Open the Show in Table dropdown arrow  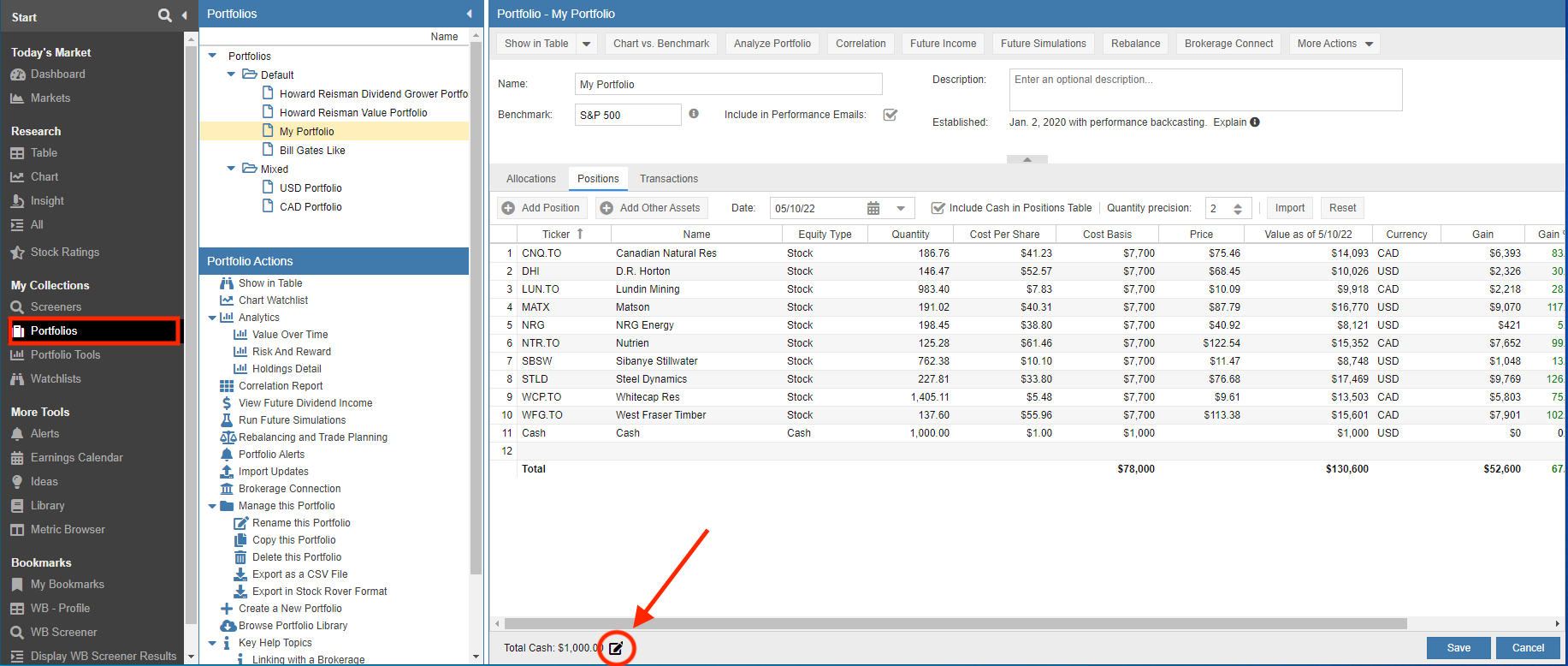[x=586, y=44]
